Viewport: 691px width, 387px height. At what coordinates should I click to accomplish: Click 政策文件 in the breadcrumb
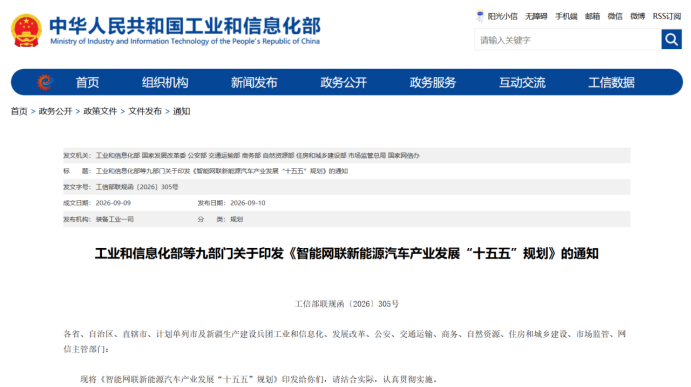pos(100,111)
